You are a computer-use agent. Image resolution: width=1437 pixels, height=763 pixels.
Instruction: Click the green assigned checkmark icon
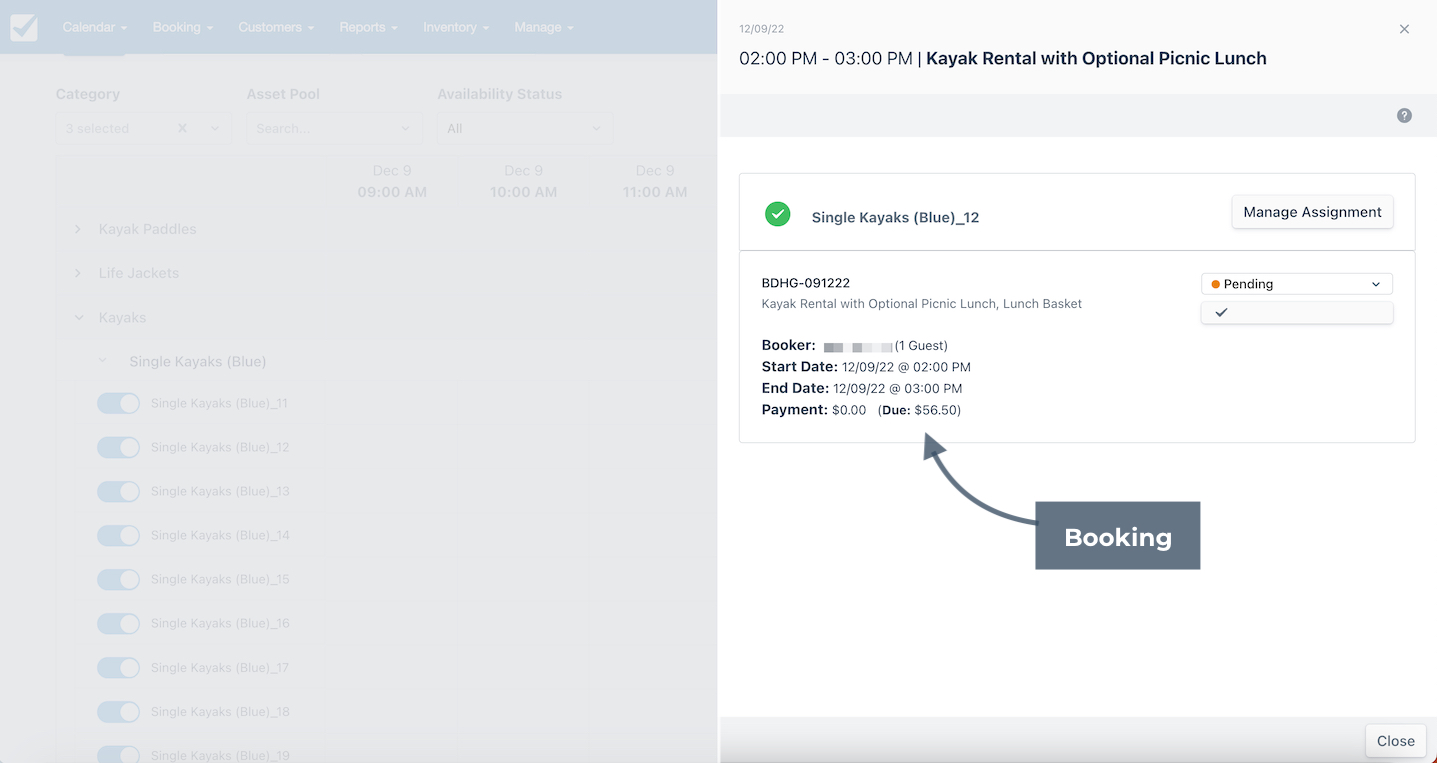coord(777,213)
